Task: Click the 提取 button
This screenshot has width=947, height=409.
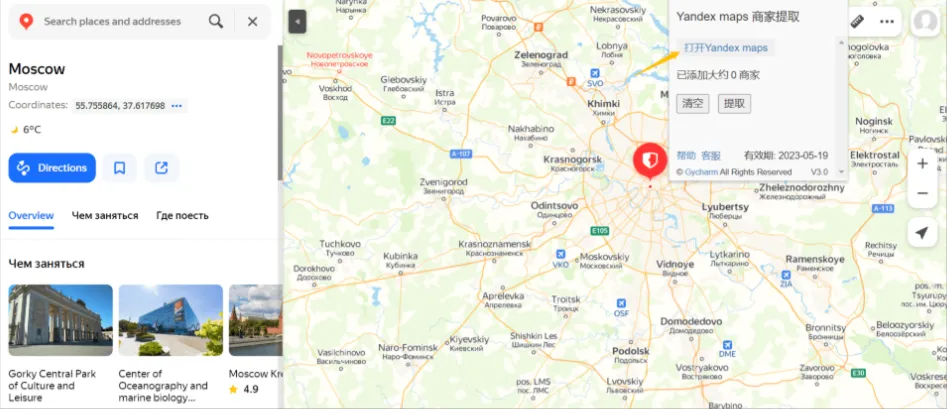Action: coord(734,103)
